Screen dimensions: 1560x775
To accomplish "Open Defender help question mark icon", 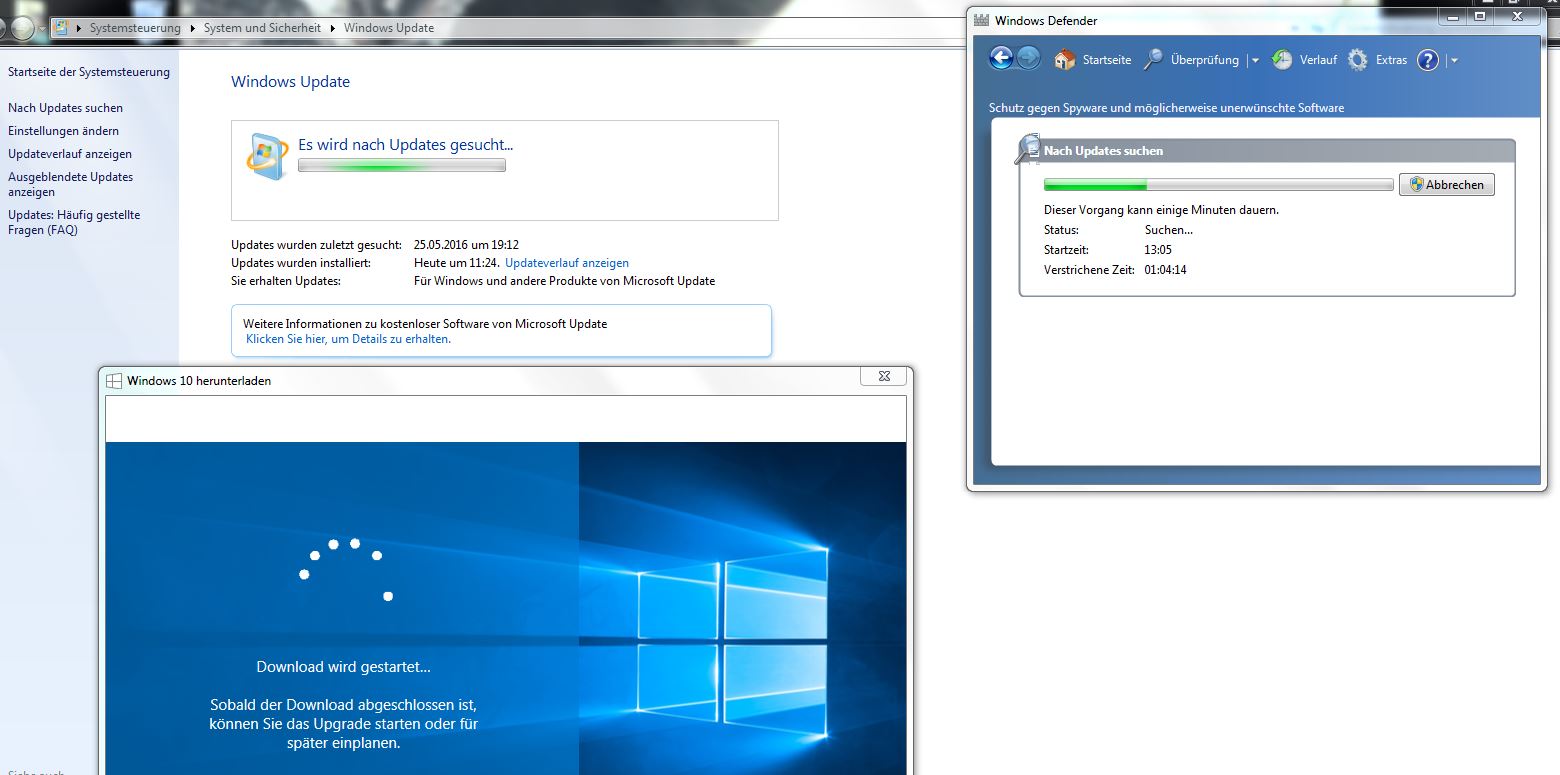I will (1428, 60).
